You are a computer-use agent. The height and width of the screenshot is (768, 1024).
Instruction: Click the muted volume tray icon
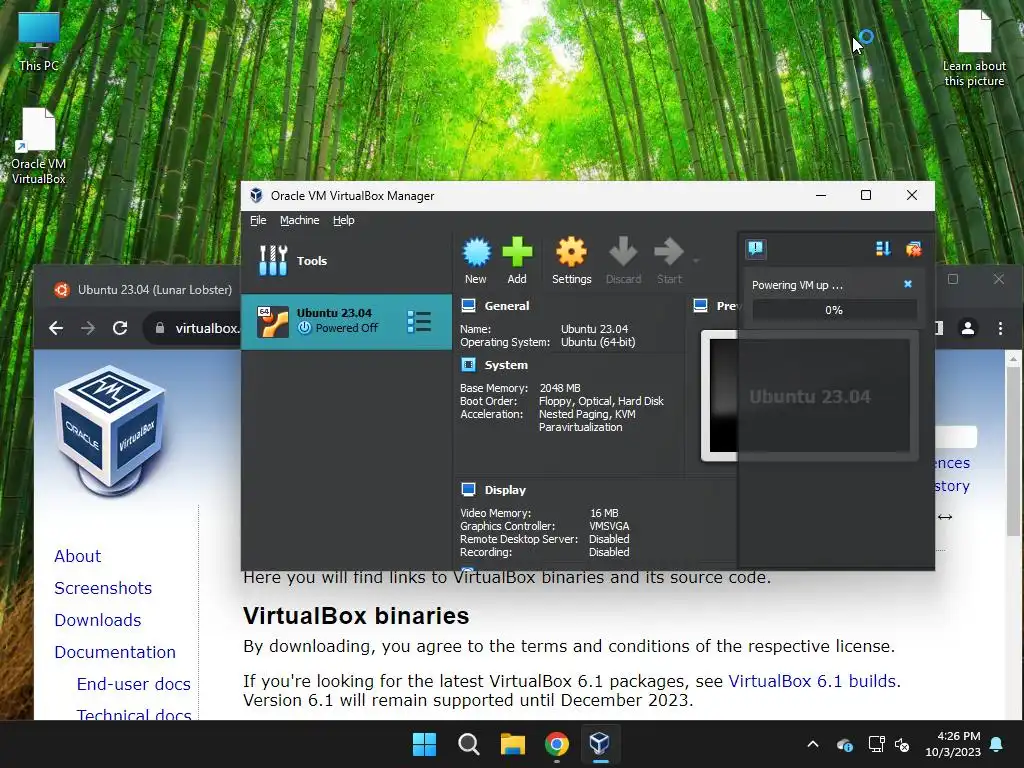point(903,744)
